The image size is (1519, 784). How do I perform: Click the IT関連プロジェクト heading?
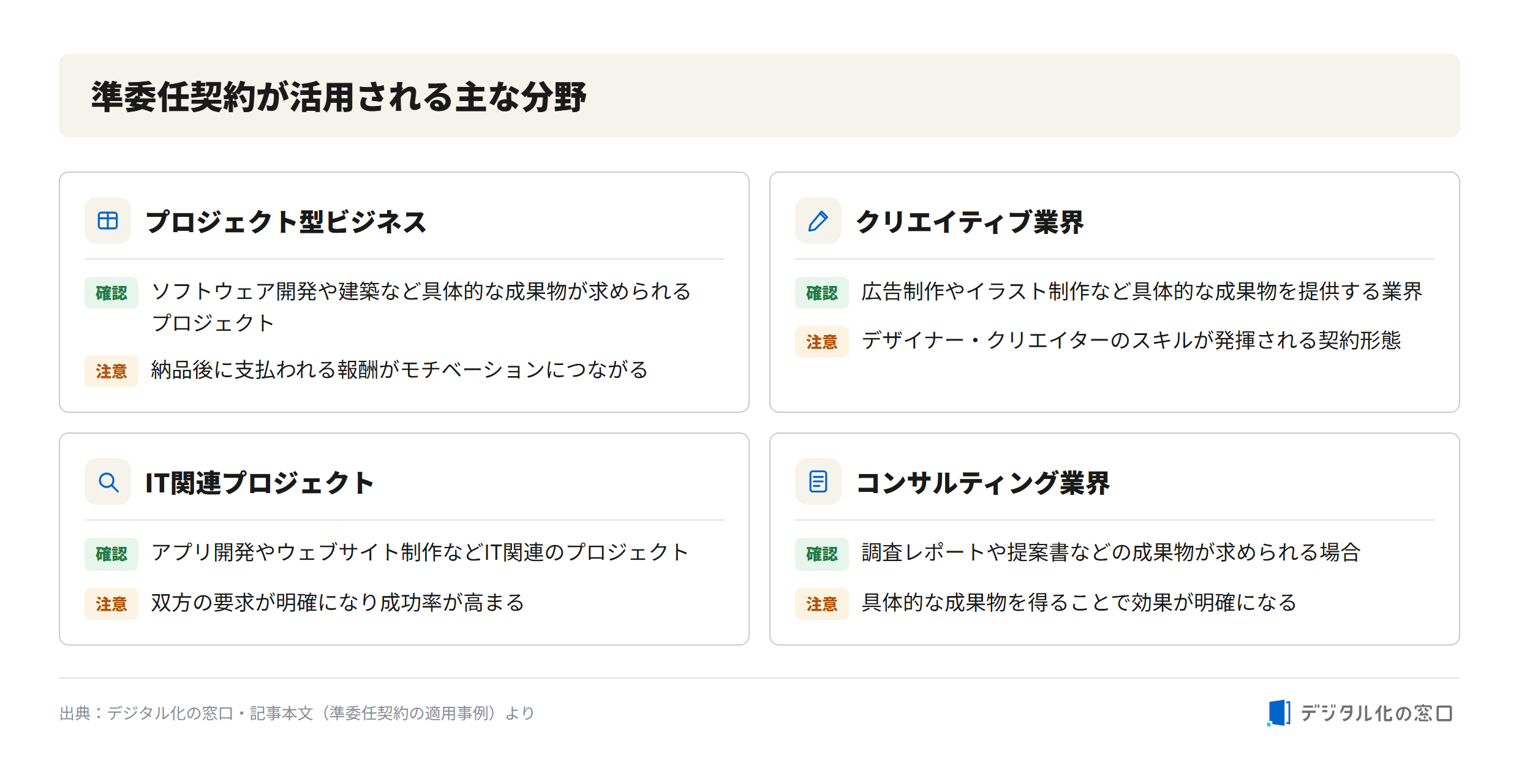[x=260, y=483]
